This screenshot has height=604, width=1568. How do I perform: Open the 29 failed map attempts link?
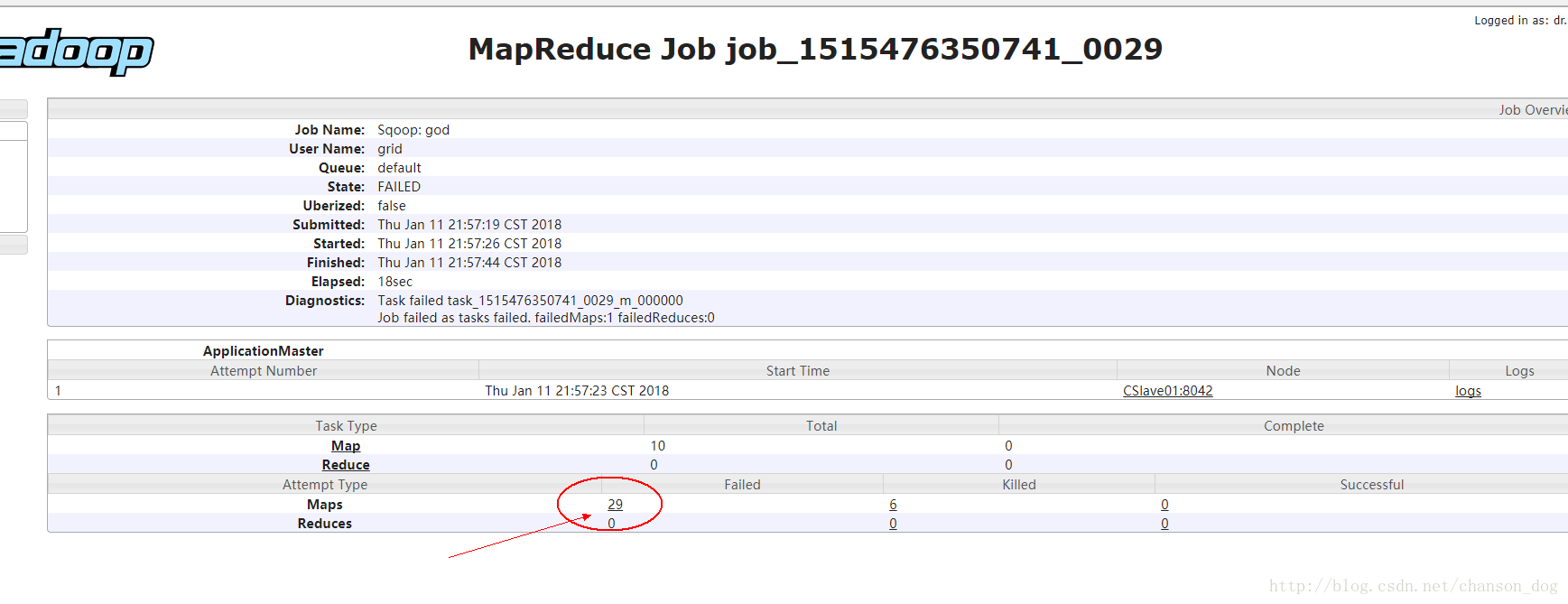pos(615,505)
